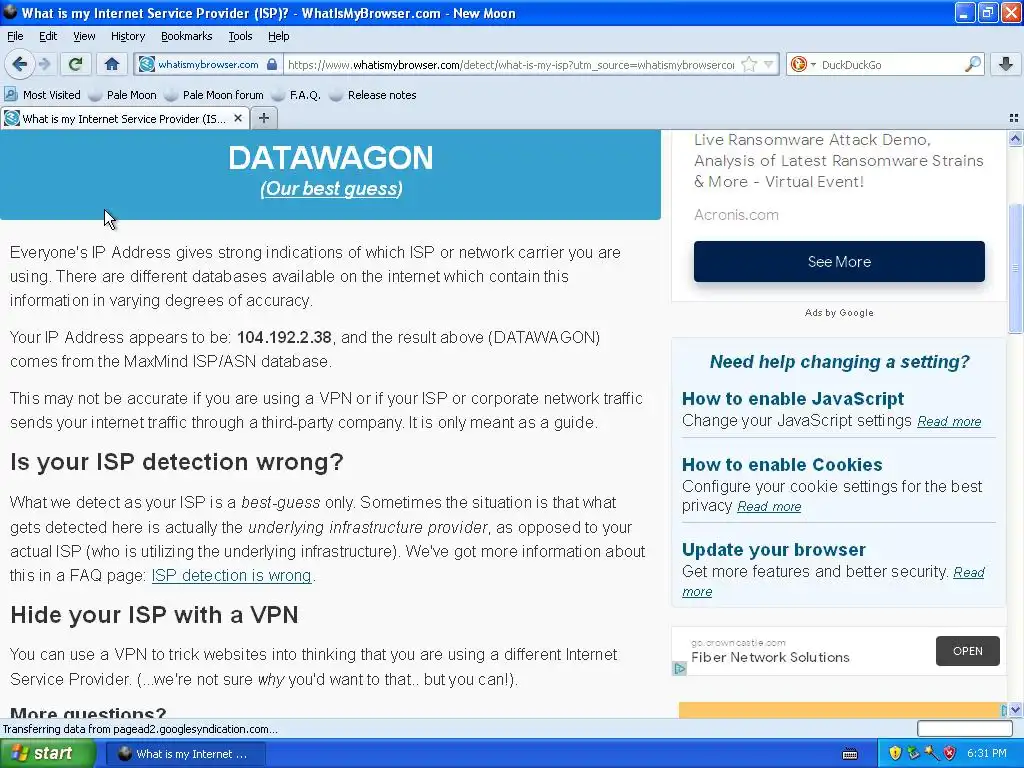Viewport: 1024px width, 768px height.
Task: Click scrollbar up arrow on the page
Action: pyautogui.click(x=1015, y=138)
